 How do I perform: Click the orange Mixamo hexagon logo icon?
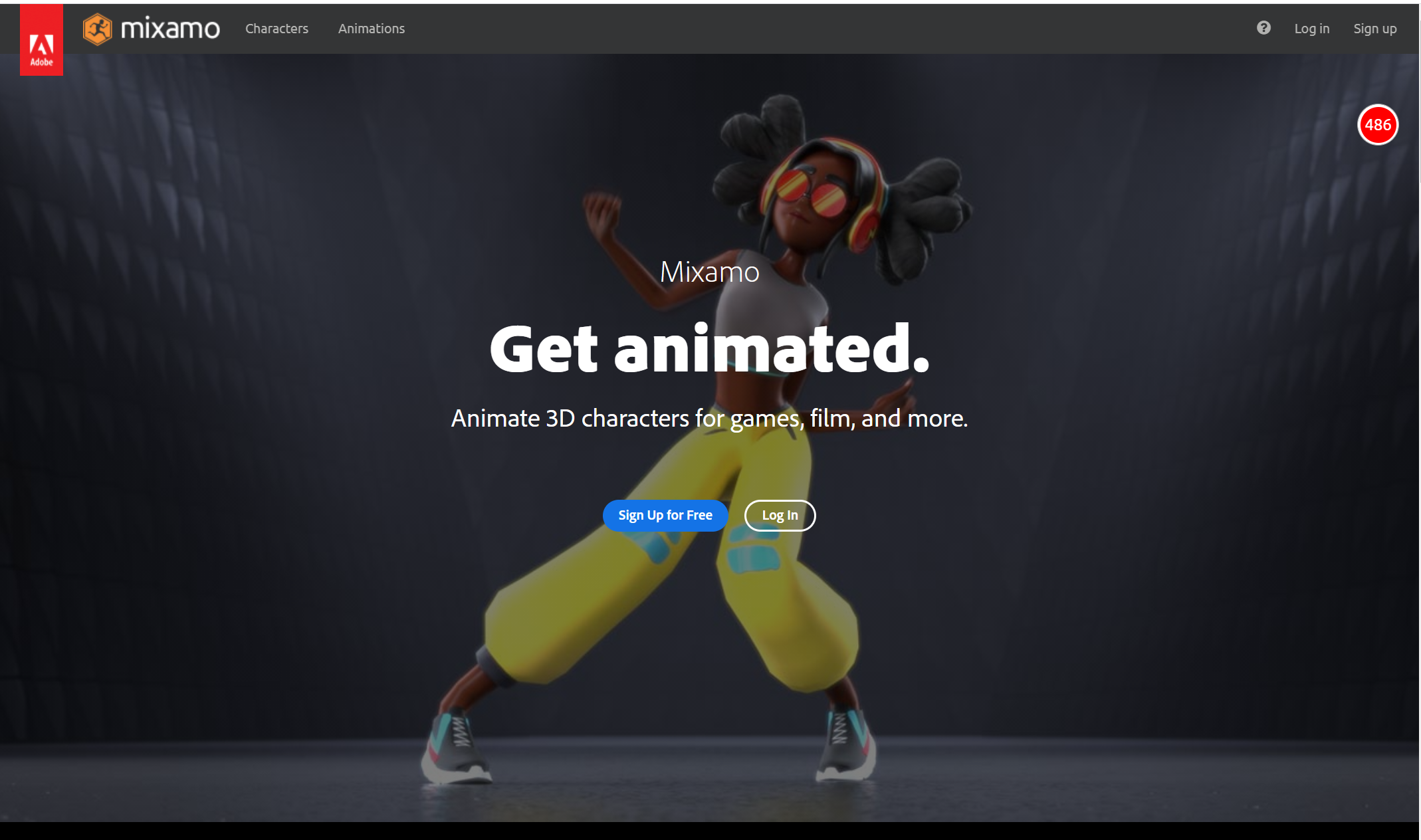(x=98, y=29)
